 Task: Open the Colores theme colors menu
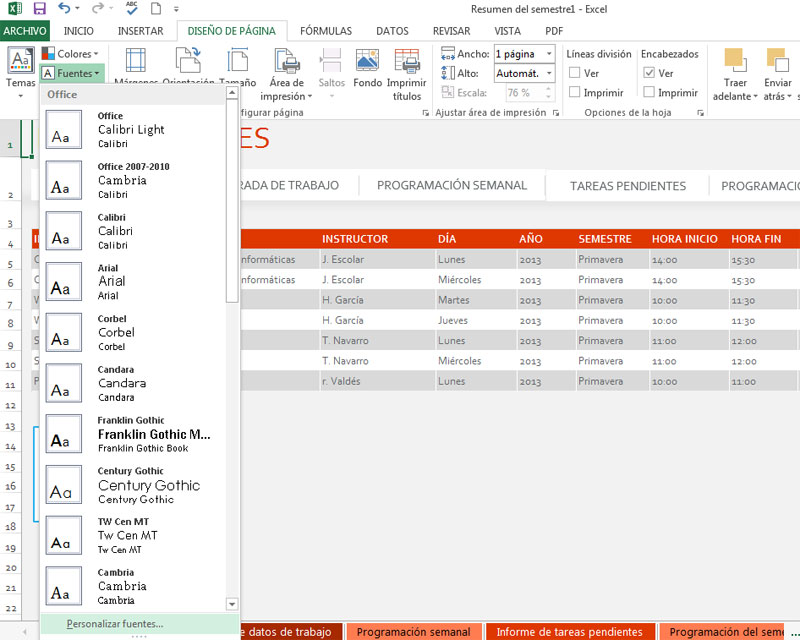[70, 54]
